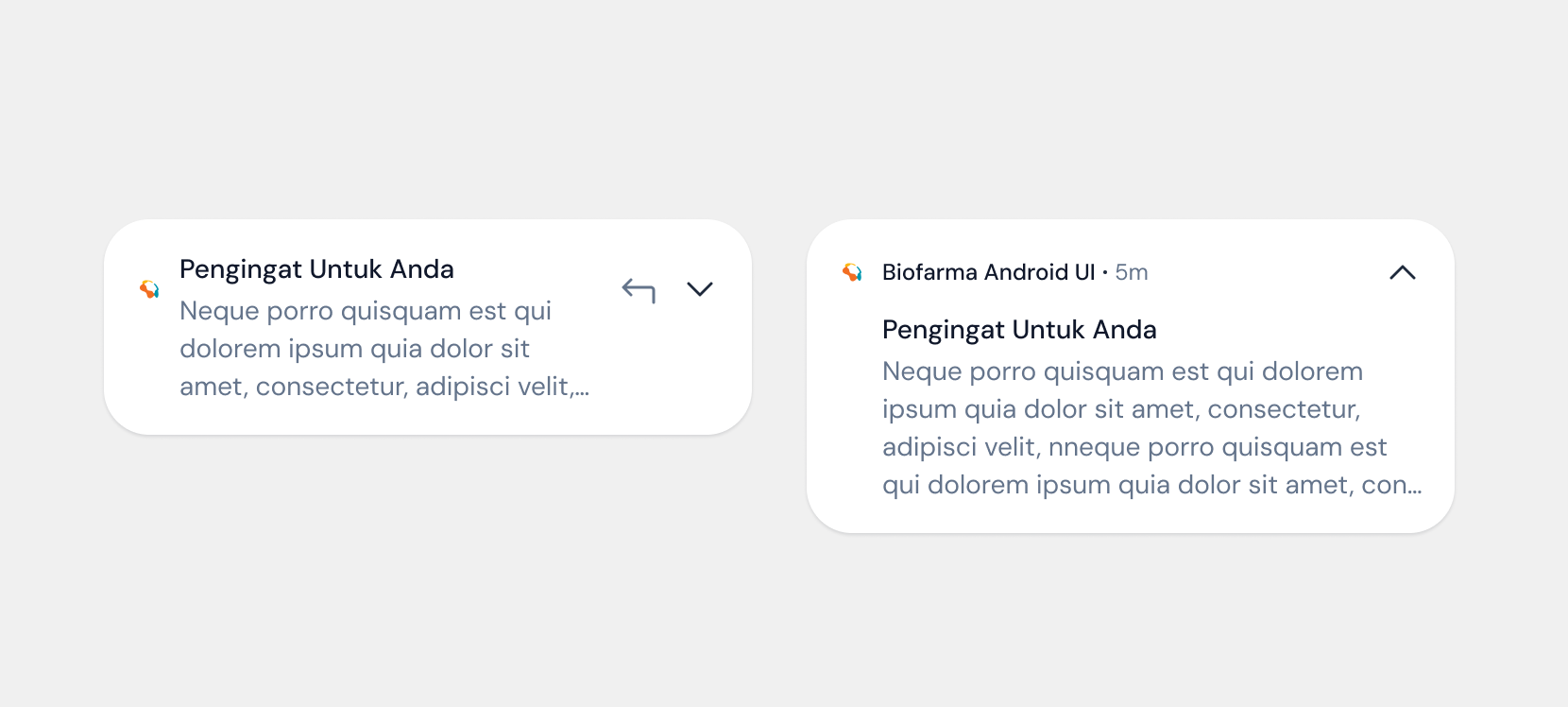1568x707 pixels.
Task: Expand the notification with the down chevron
Action: tap(700, 289)
